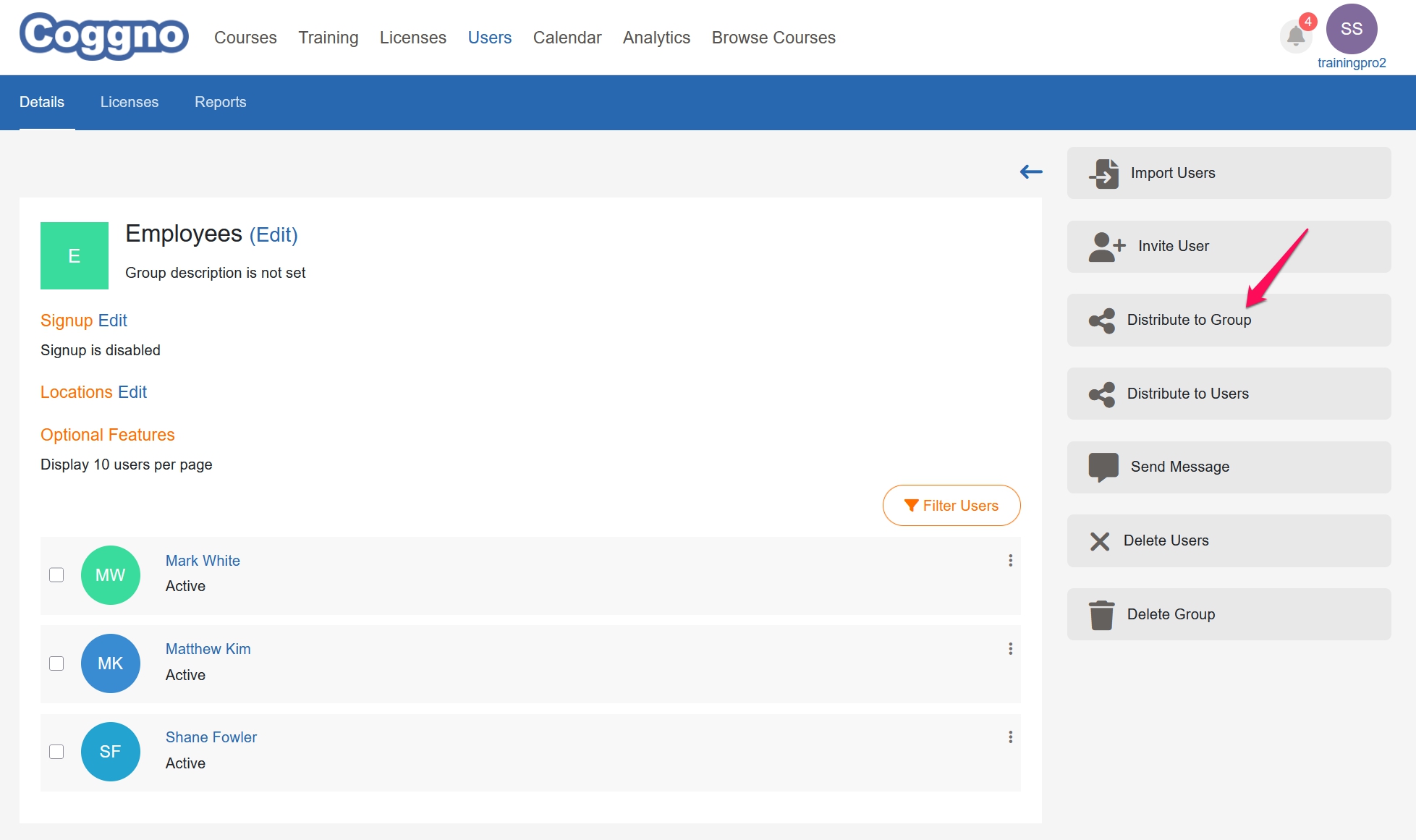Image resolution: width=1416 pixels, height=840 pixels.
Task: Click the Send Message label
Action: point(1180,467)
